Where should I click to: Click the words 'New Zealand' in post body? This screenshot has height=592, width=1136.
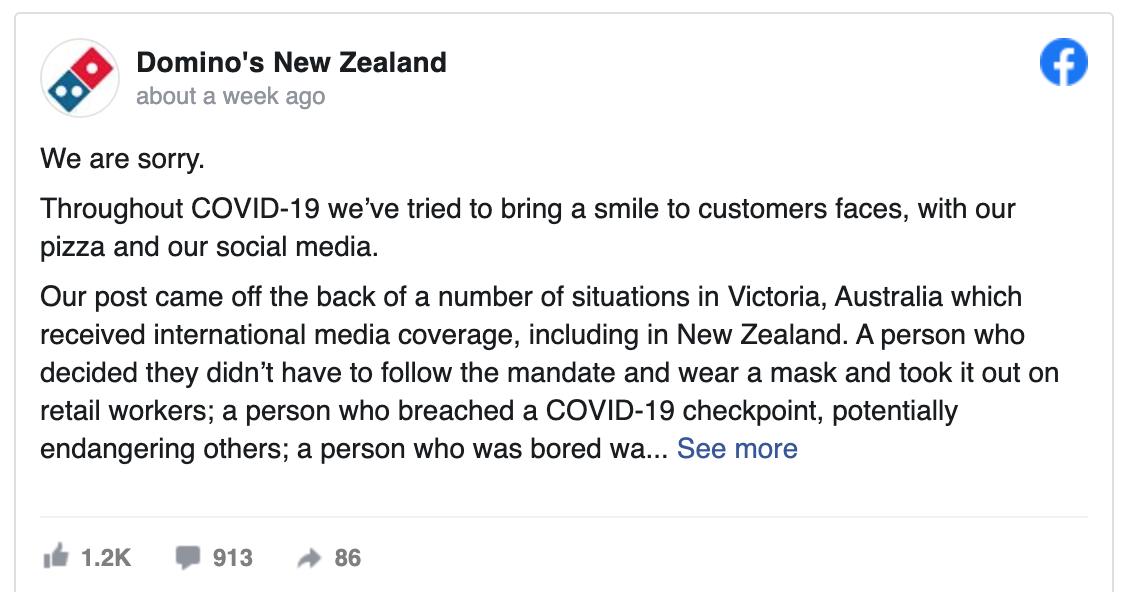[761, 335]
